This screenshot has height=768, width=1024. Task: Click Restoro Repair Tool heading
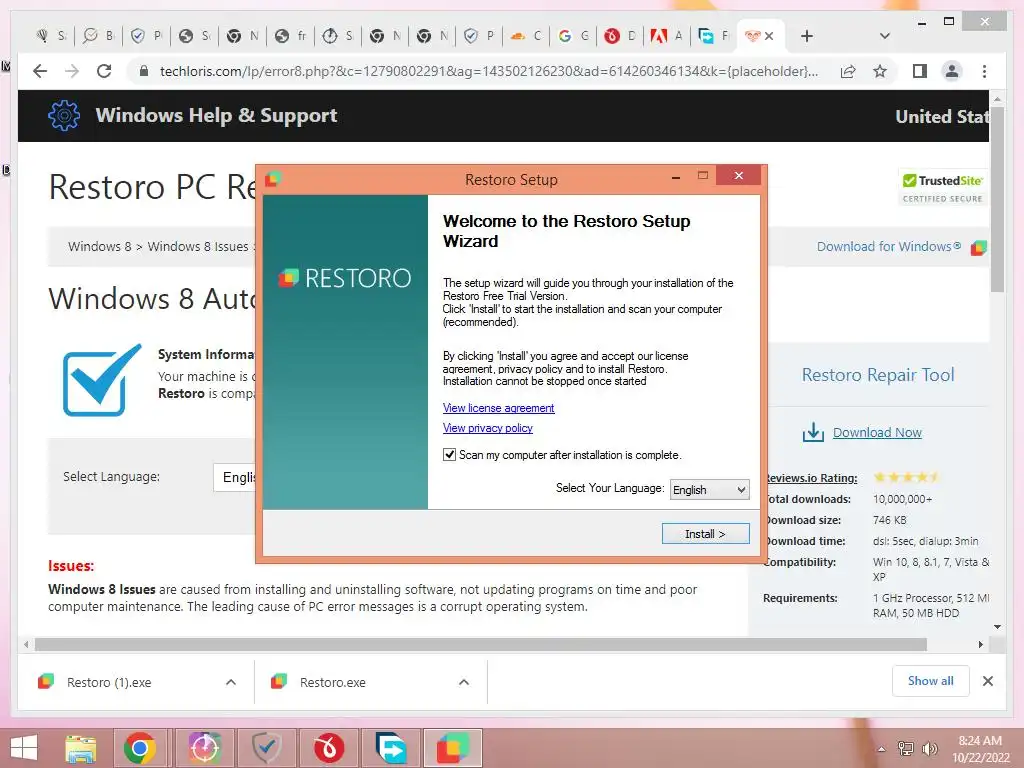878,375
